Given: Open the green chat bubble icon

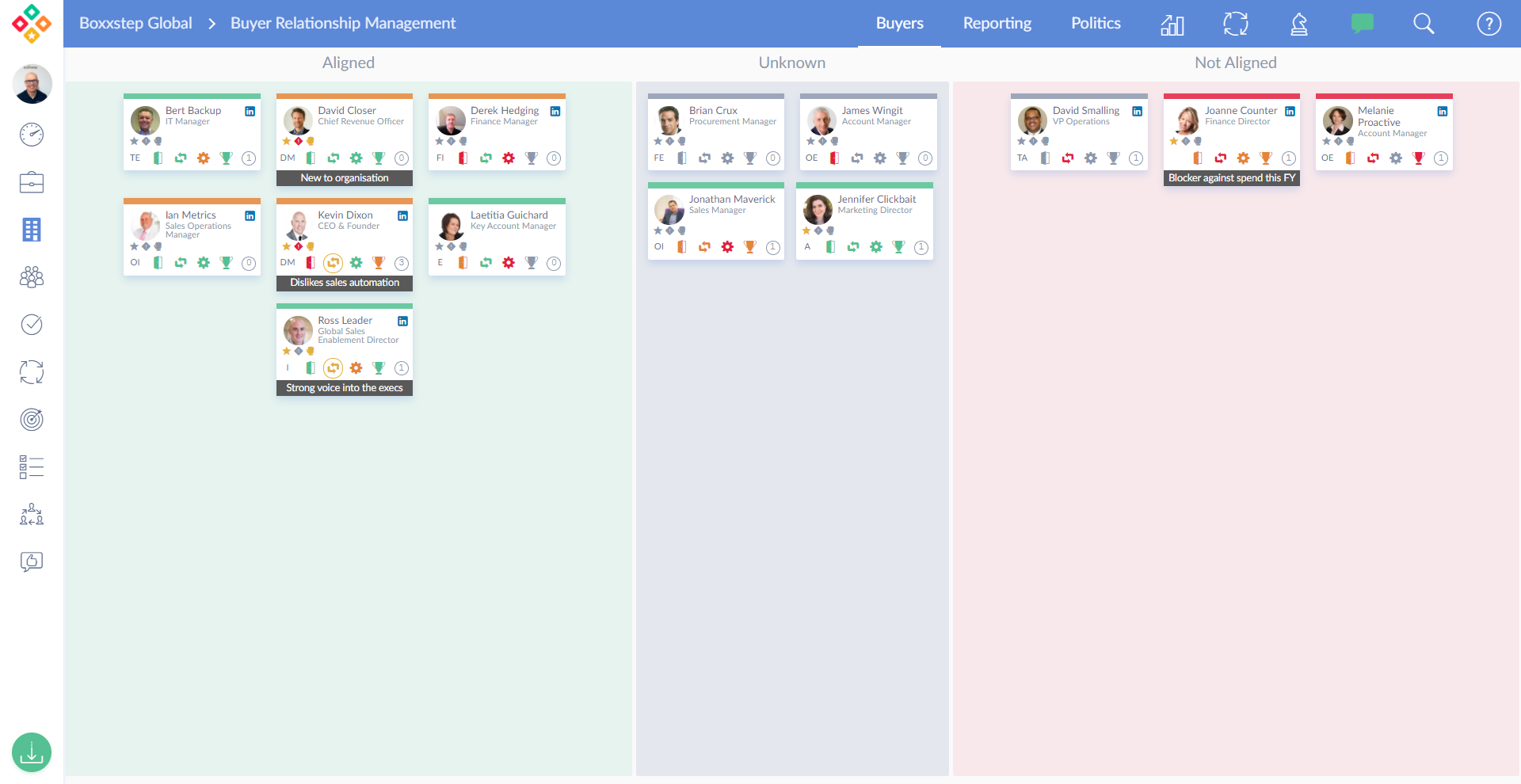Looking at the screenshot, I should pos(1362,24).
